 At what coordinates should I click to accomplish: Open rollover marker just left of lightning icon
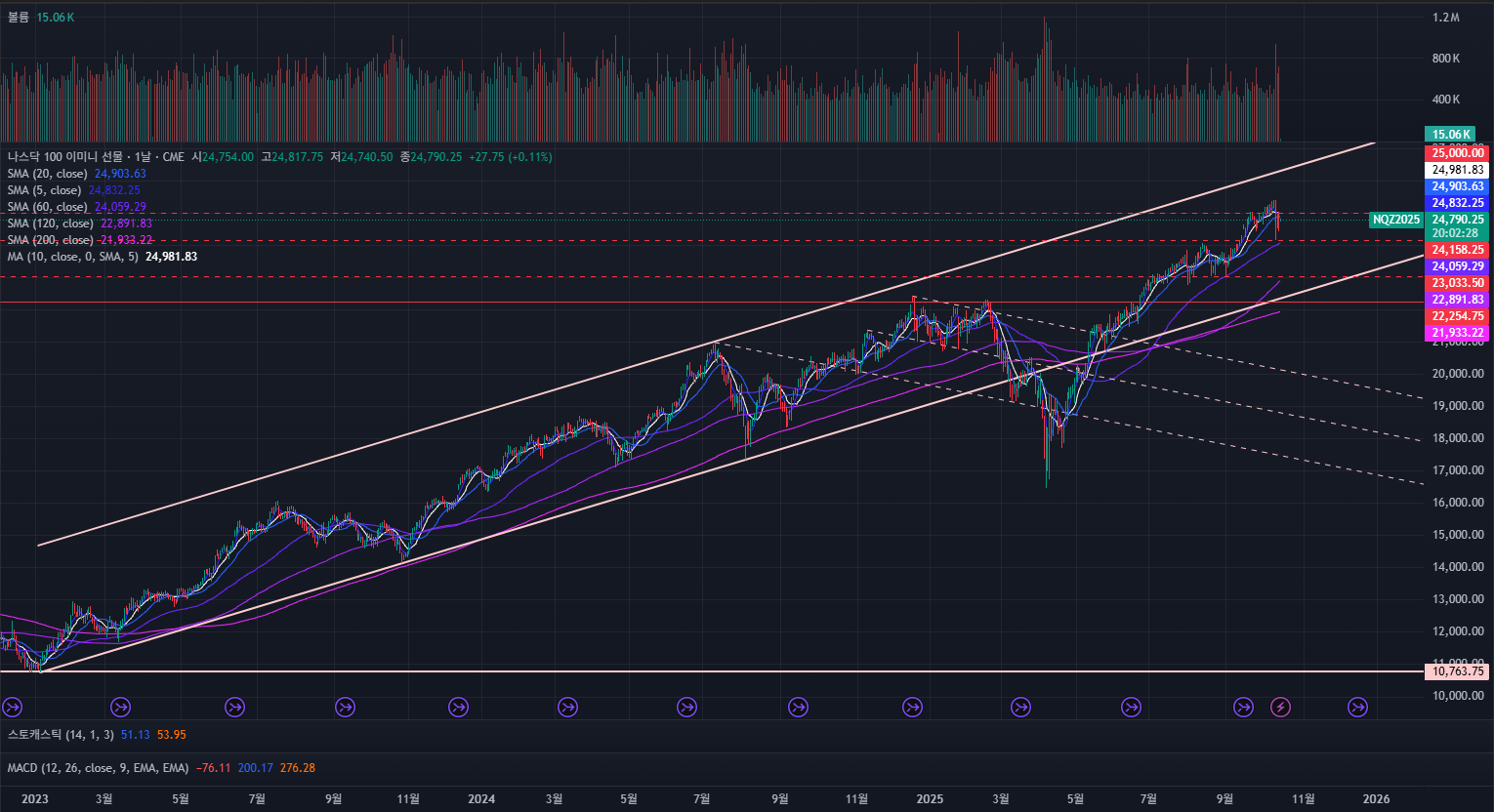coord(1243,707)
